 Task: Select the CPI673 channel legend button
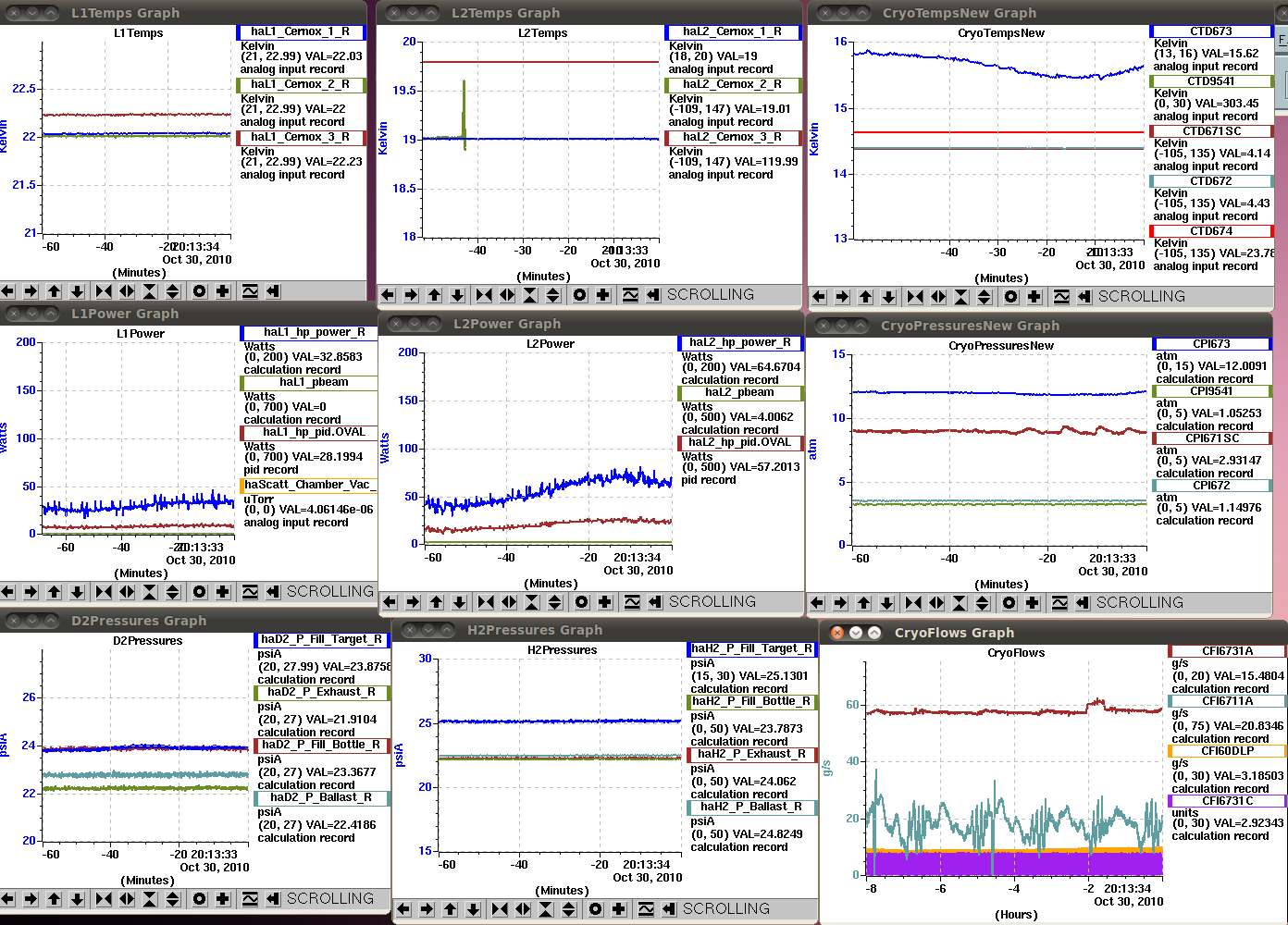coord(1211,345)
